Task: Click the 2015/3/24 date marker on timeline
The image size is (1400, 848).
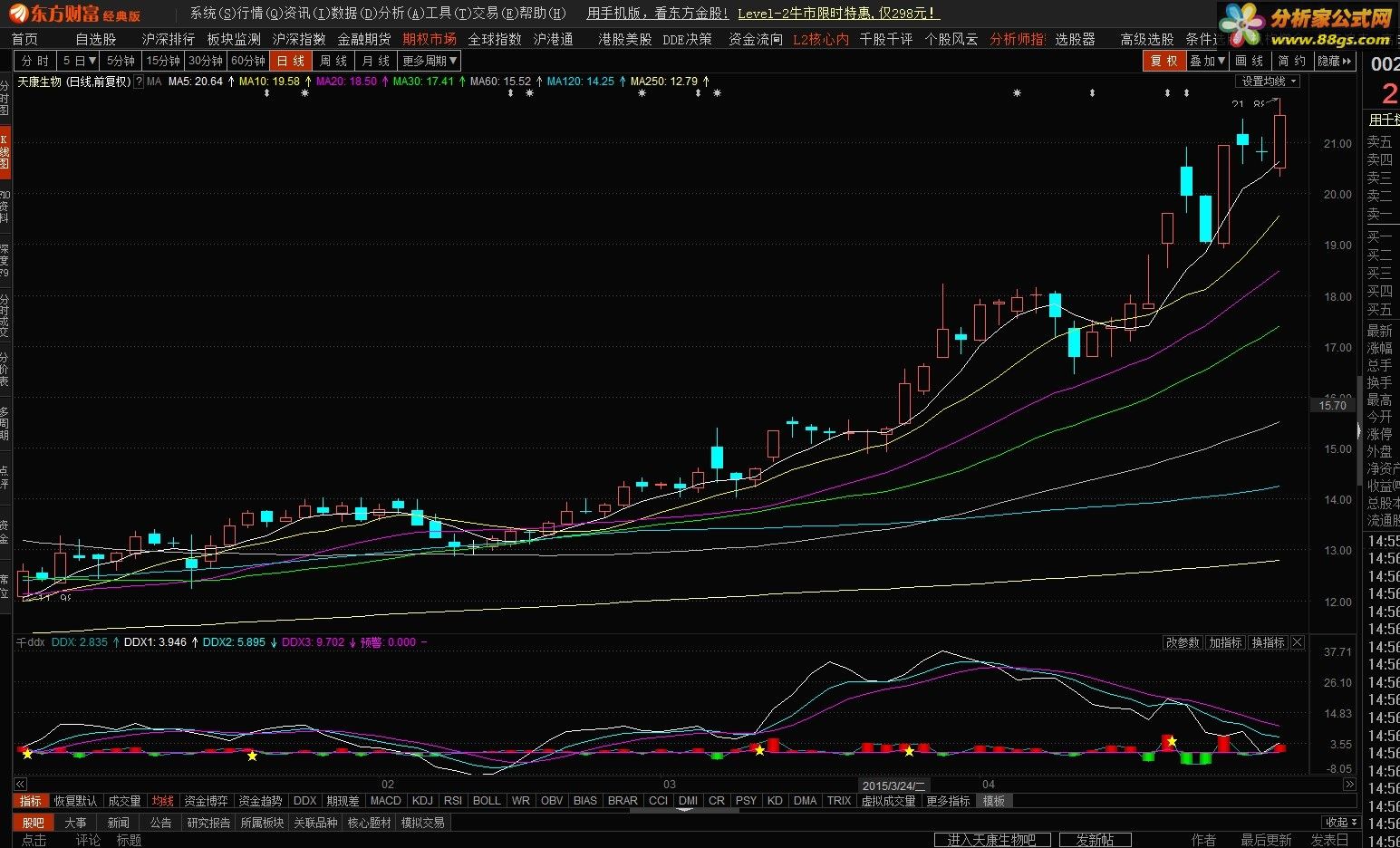Action: pos(893,785)
